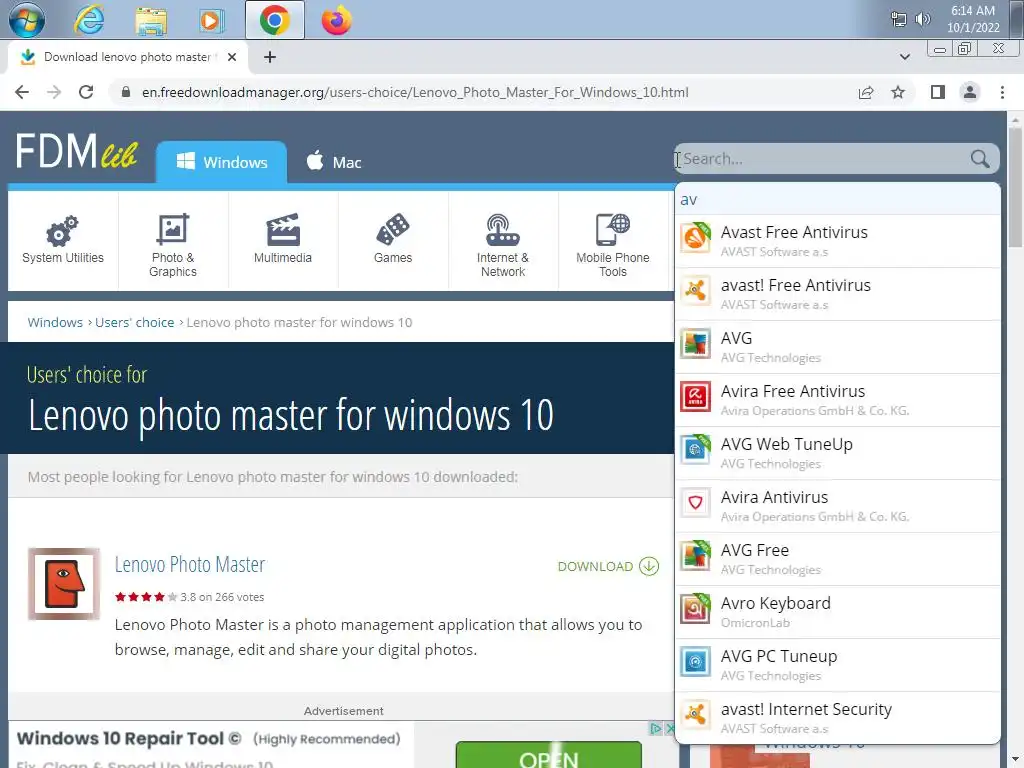Choose AVG PC Tuneup suggestion

tap(838, 664)
